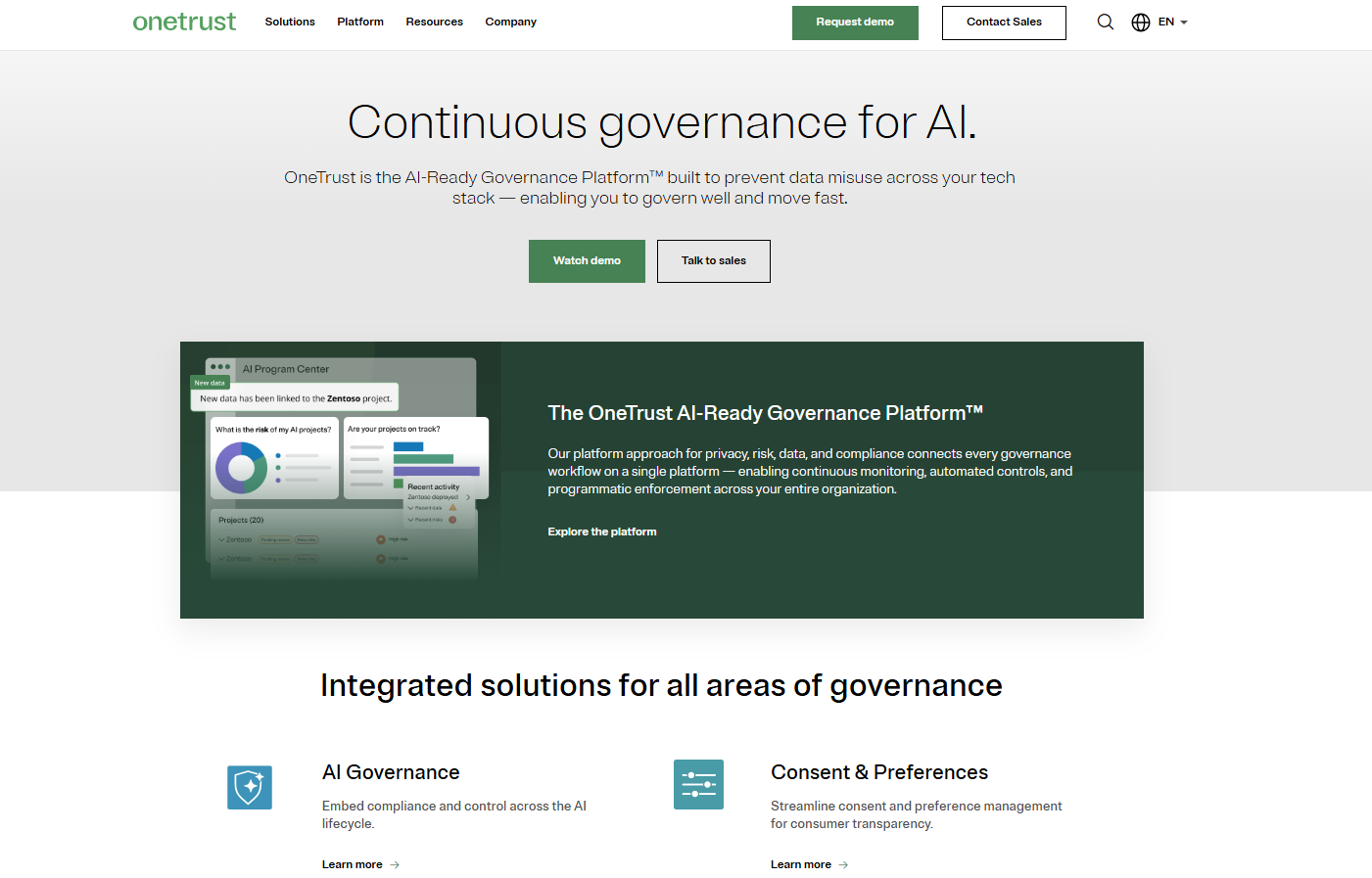
Task: Click 'Integrated solutions for all areas of governance' heading
Action: point(661,685)
